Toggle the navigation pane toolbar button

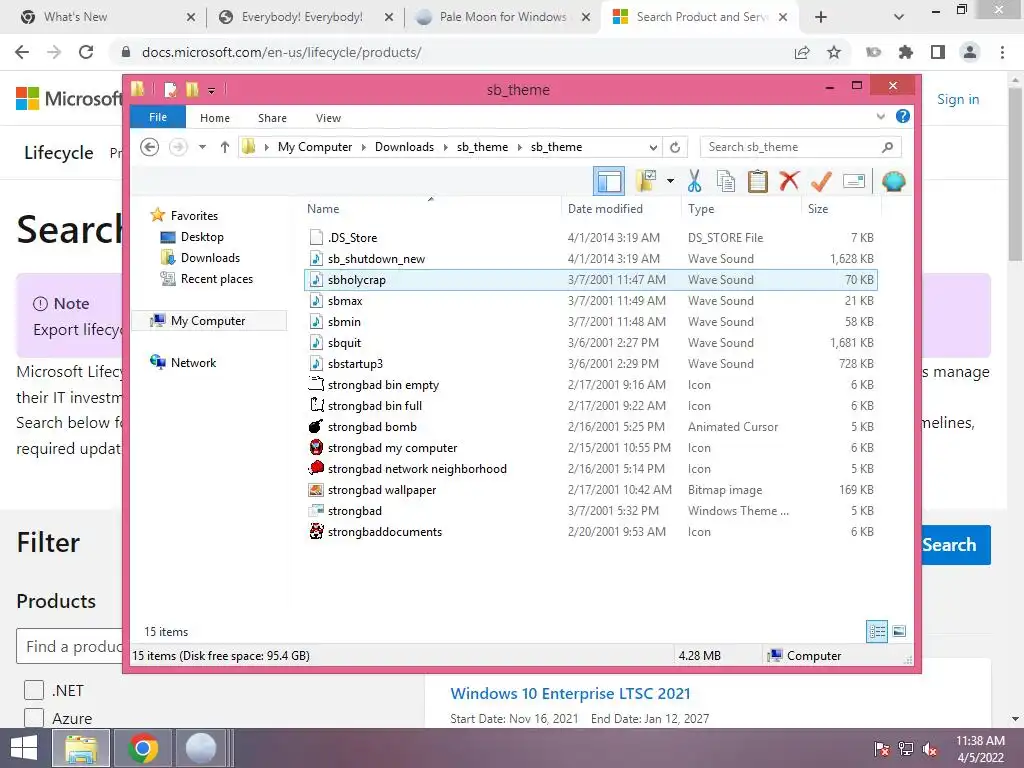pyautogui.click(x=609, y=181)
